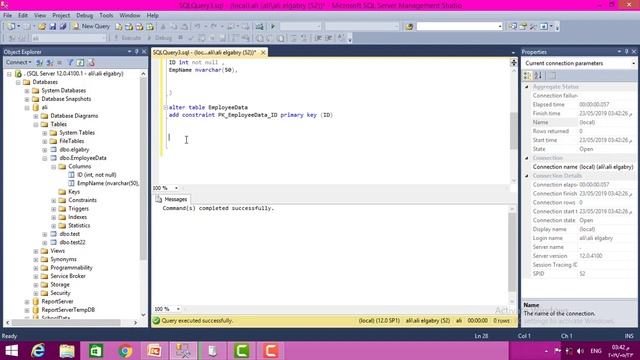Open the available databases dropdown showing ali
640x360 pixels.
(69, 38)
